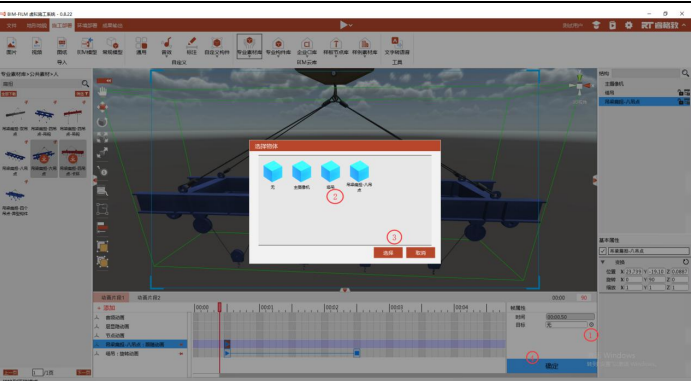Screen dimensions: 691x381
Task: Click the search magnifier in material panel
Action: tap(85, 83)
